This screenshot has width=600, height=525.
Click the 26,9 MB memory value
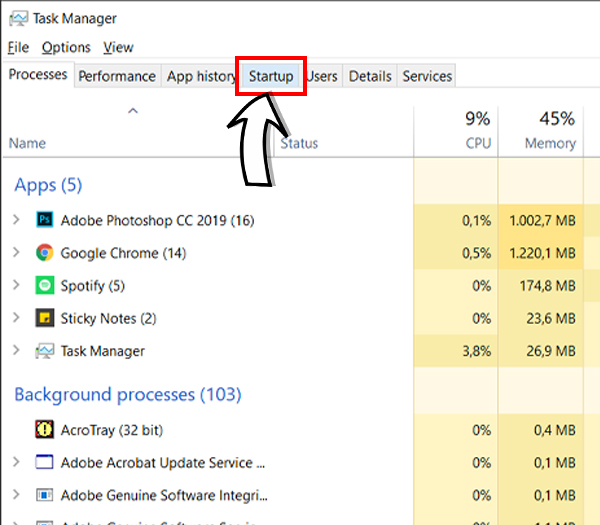tap(551, 351)
